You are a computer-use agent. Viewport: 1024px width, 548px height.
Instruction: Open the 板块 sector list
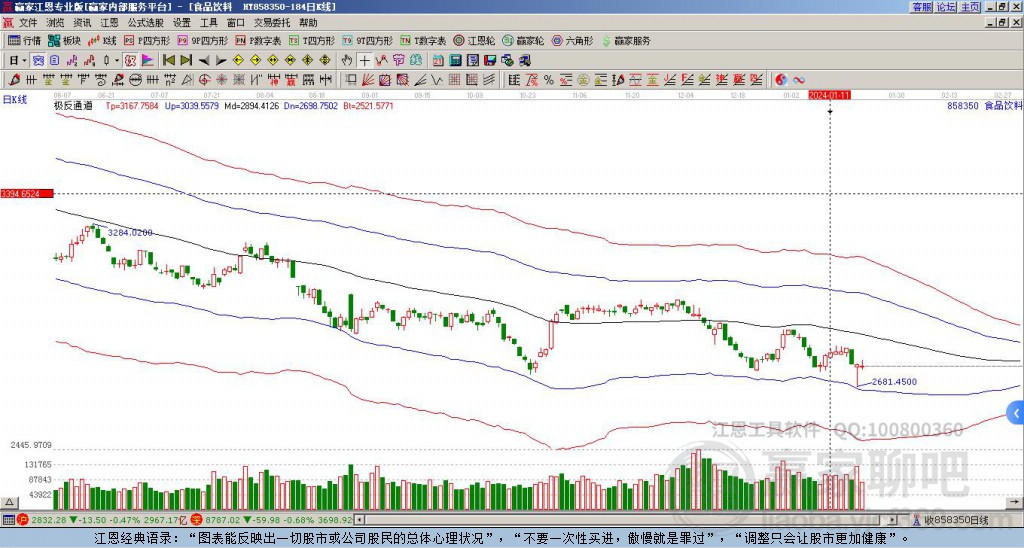tap(65, 41)
